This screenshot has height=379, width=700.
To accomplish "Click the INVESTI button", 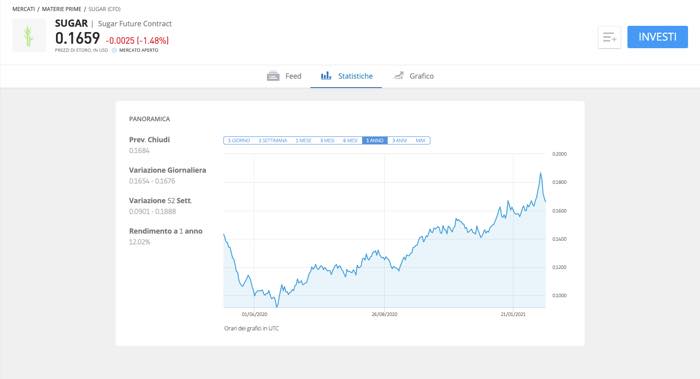I will [x=658, y=37].
